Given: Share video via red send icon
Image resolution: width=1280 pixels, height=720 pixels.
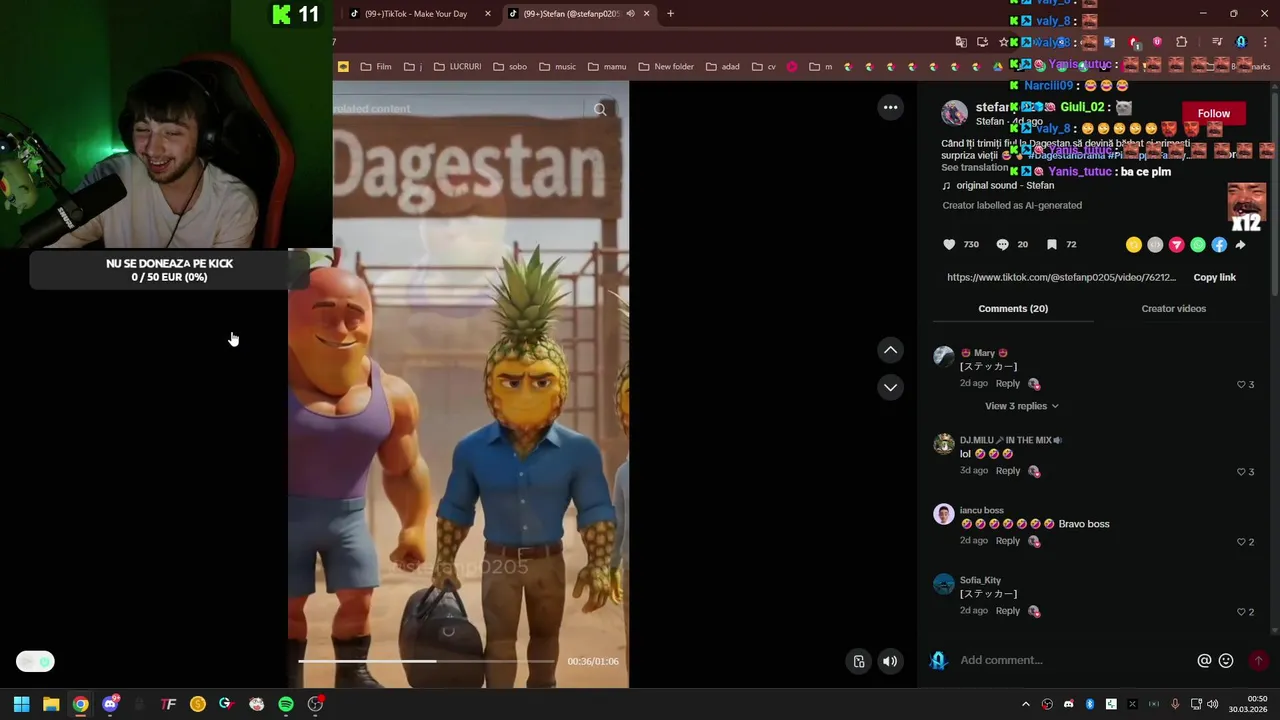Looking at the screenshot, I should 1176,245.
